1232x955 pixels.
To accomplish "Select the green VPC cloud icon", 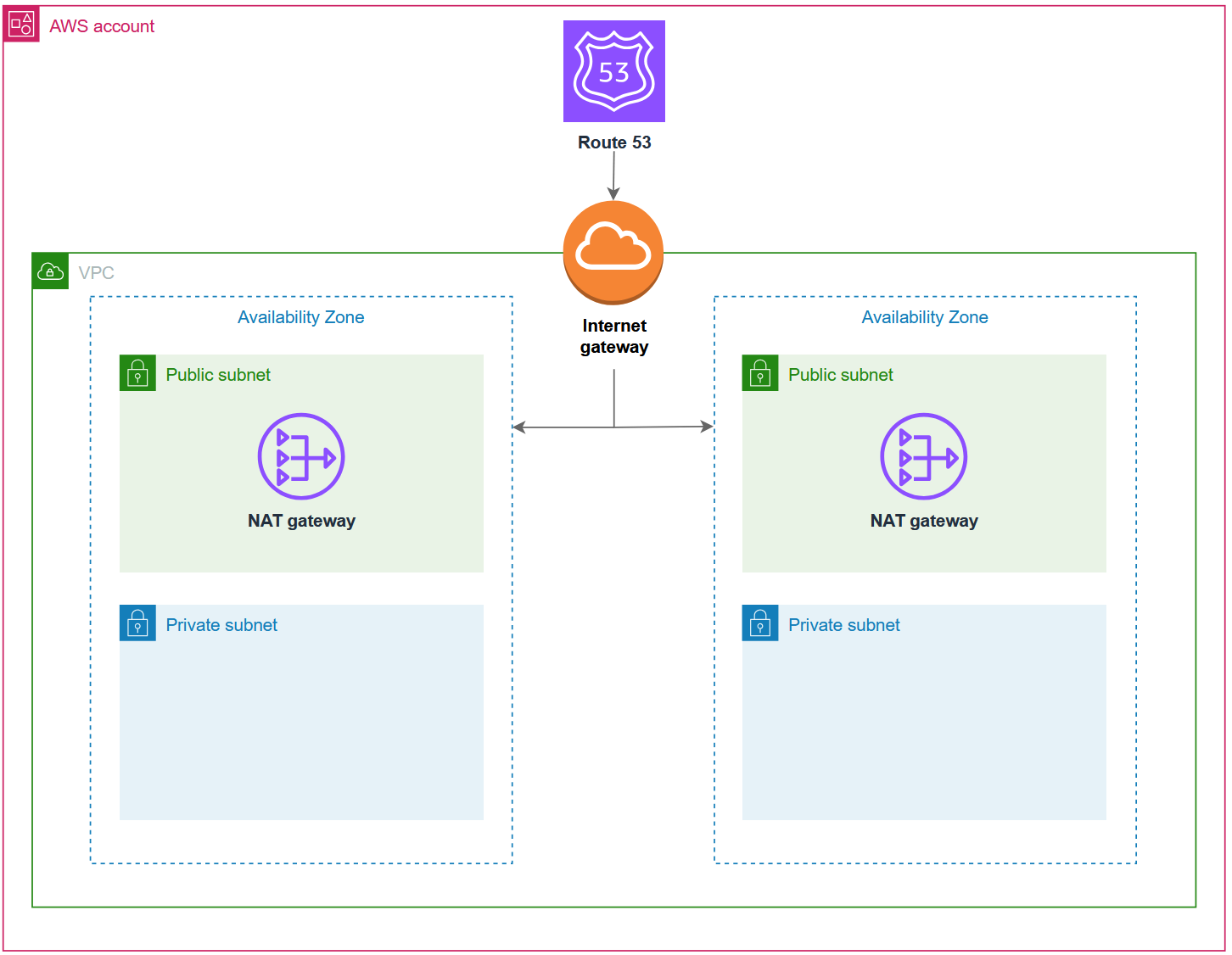I will tap(50, 271).
